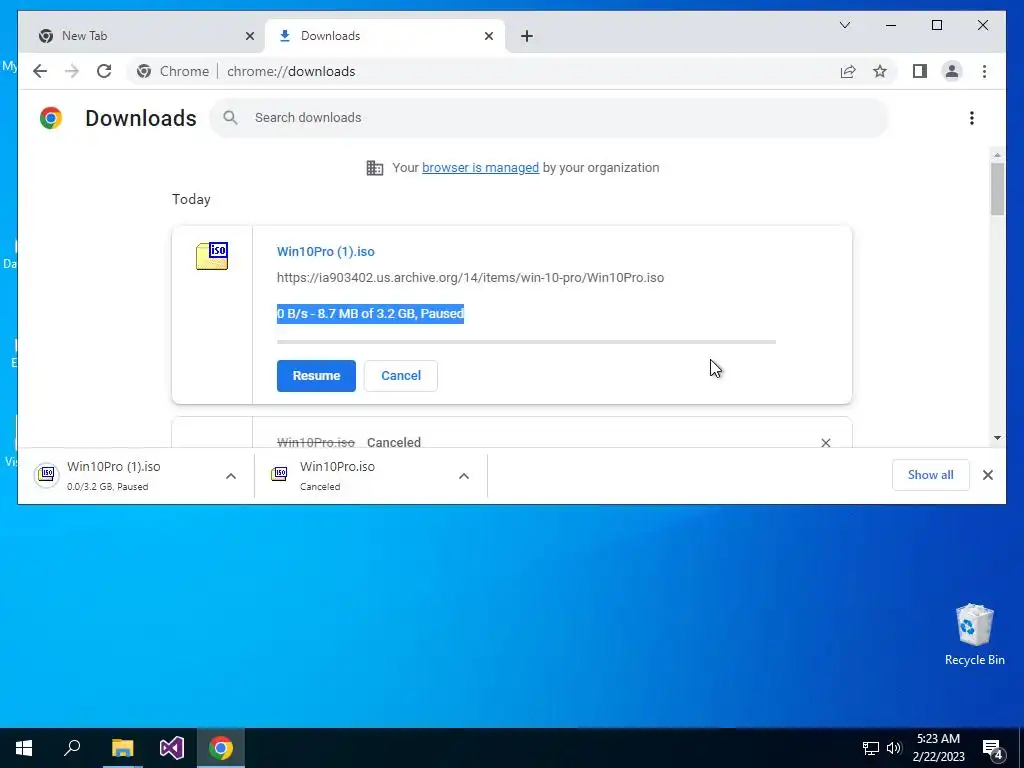Viewport: 1024px width, 768px height.
Task: Open Windows taskbar search
Action: pyautogui.click(x=72, y=748)
